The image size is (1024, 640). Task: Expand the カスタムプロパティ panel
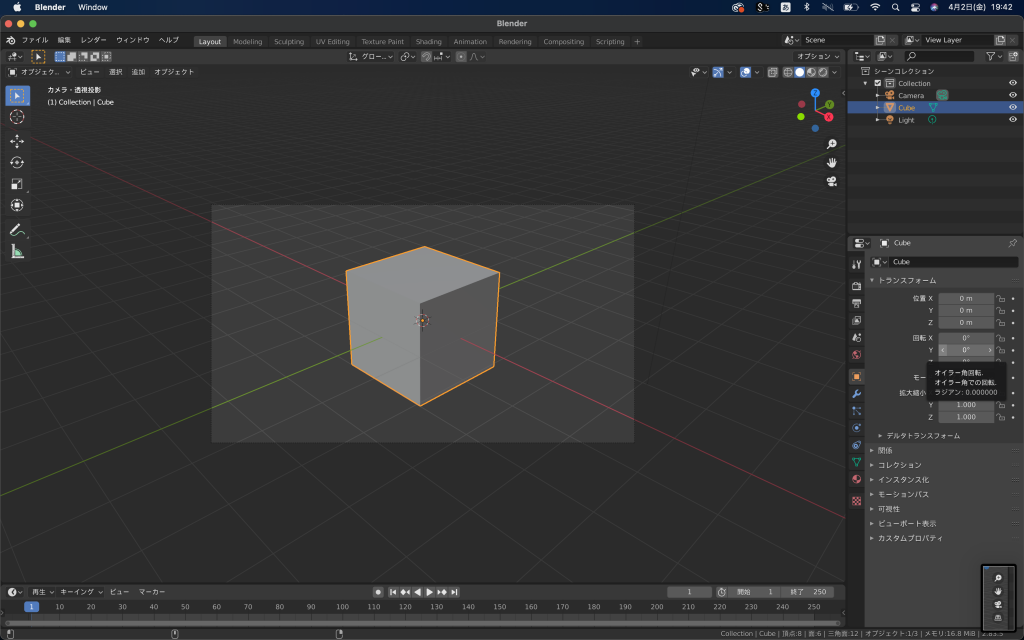[910, 538]
